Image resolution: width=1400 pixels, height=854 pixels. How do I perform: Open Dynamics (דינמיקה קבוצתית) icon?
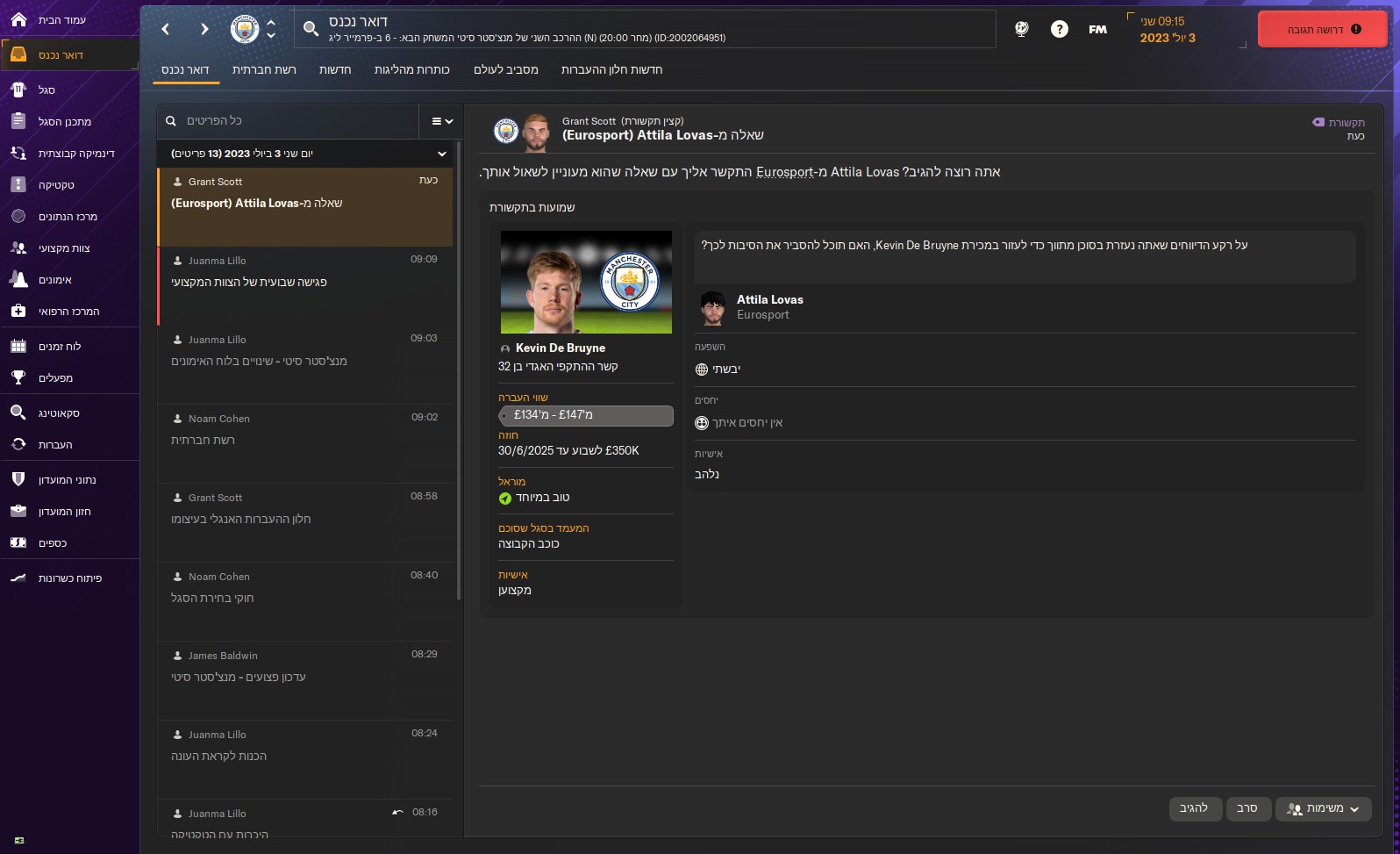click(18, 153)
